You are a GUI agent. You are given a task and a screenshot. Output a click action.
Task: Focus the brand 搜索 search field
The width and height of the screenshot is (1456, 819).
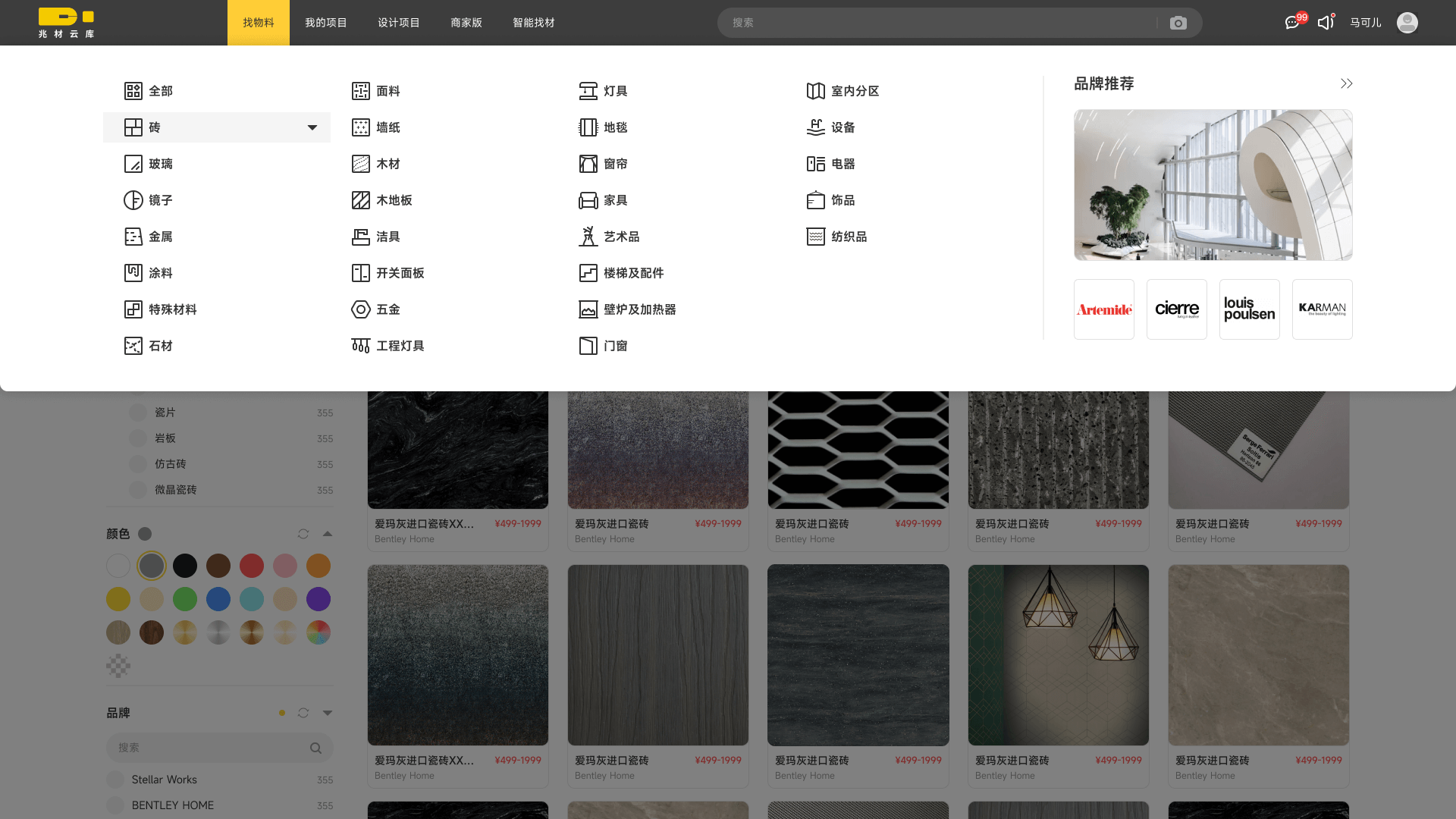tap(220, 748)
